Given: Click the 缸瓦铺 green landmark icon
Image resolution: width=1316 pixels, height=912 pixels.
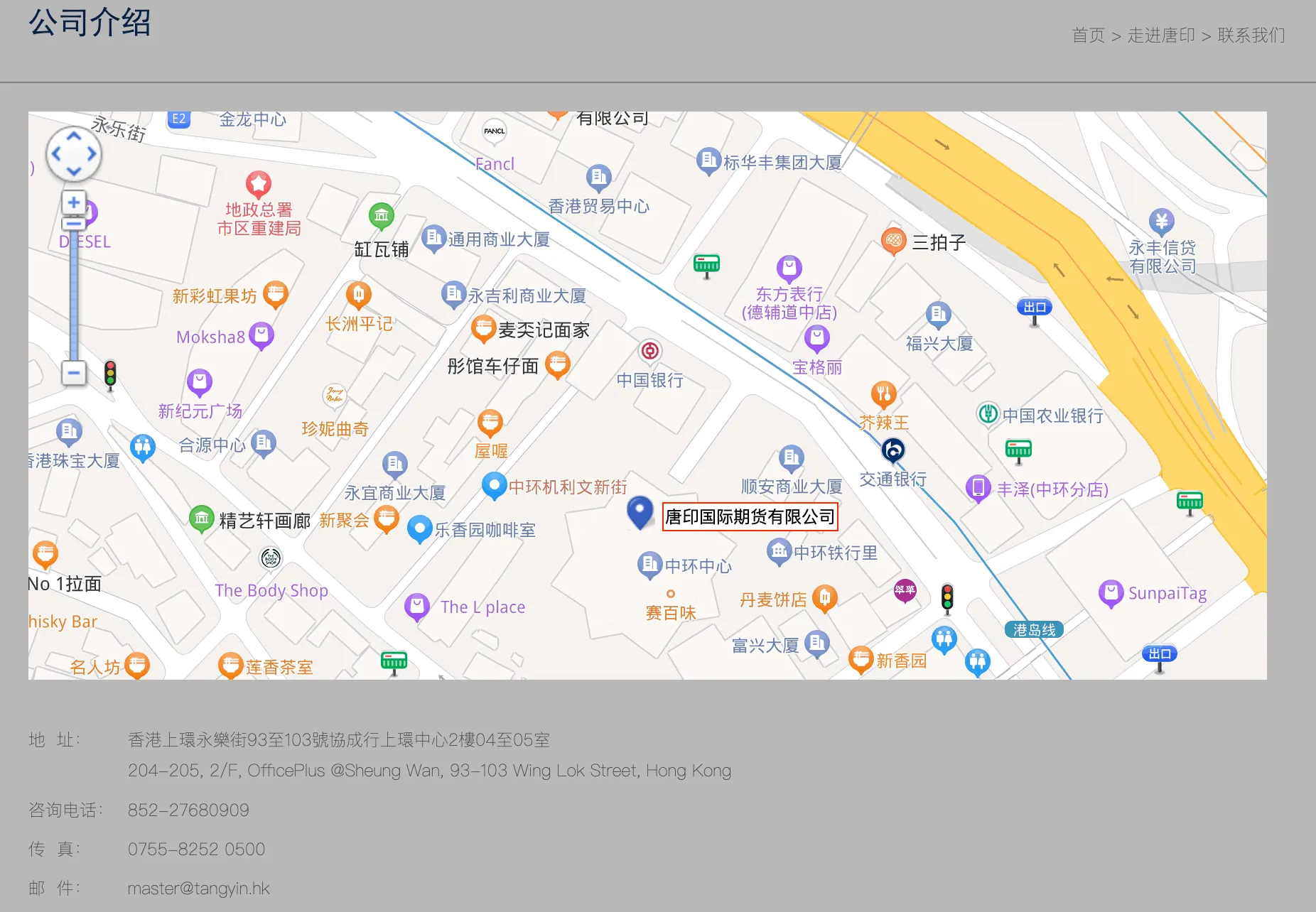Looking at the screenshot, I should (x=382, y=216).
